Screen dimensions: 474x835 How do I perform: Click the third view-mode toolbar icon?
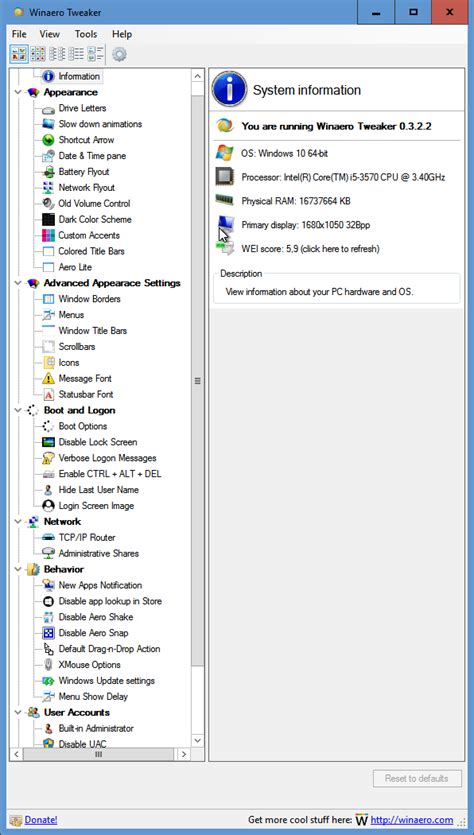(x=57, y=54)
